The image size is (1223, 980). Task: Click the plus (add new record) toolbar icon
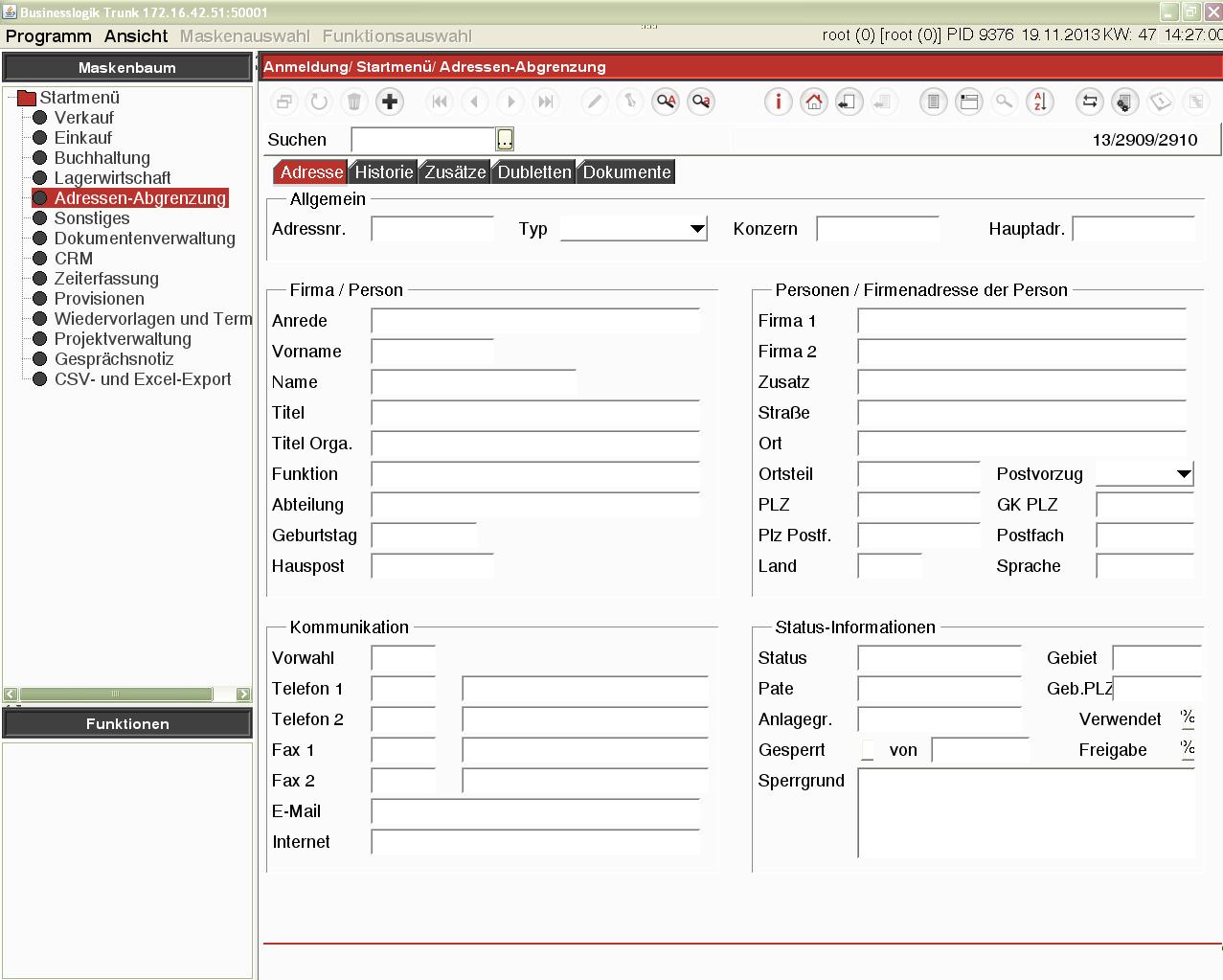pyautogui.click(x=390, y=102)
